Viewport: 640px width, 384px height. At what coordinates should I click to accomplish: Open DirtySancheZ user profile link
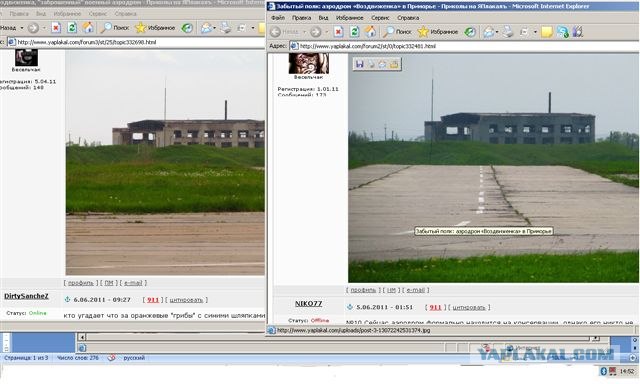[x=26, y=296]
